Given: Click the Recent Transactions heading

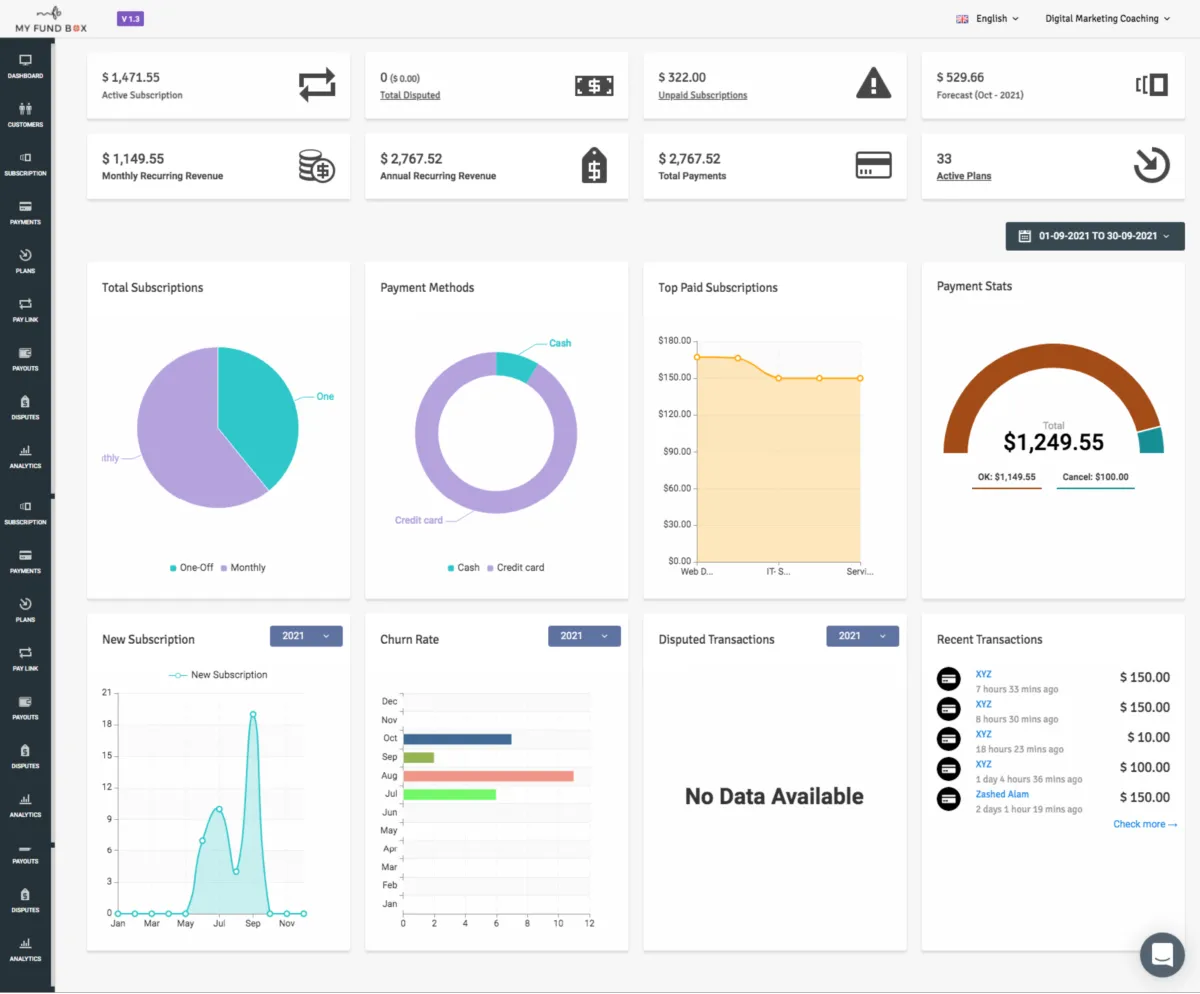Looking at the screenshot, I should pos(989,639).
